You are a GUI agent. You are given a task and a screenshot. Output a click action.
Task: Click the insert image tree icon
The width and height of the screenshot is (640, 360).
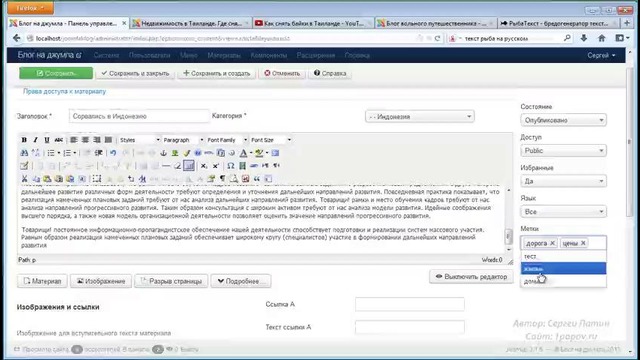click(175, 153)
